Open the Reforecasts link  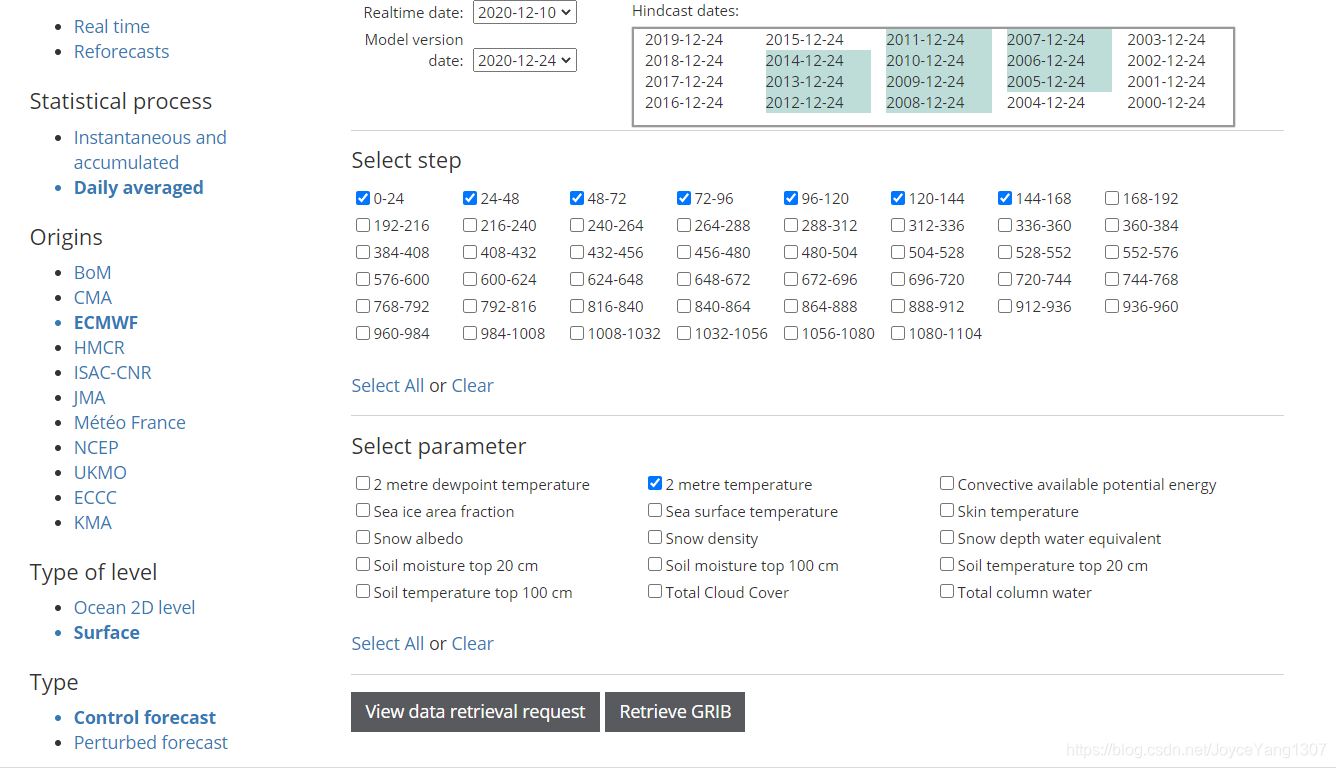pyautogui.click(x=121, y=51)
